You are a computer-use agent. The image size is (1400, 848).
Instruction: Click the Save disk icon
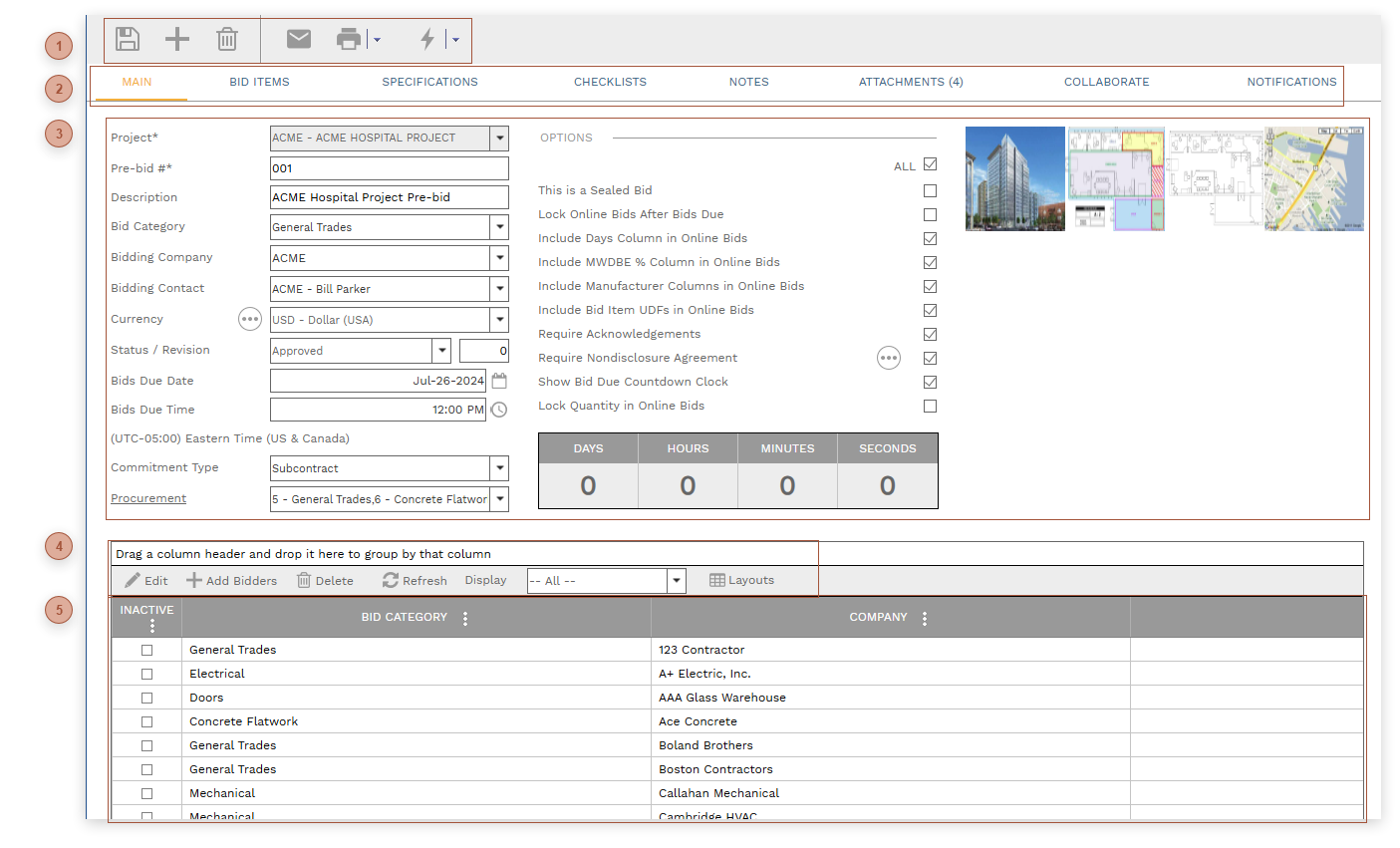tap(128, 39)
